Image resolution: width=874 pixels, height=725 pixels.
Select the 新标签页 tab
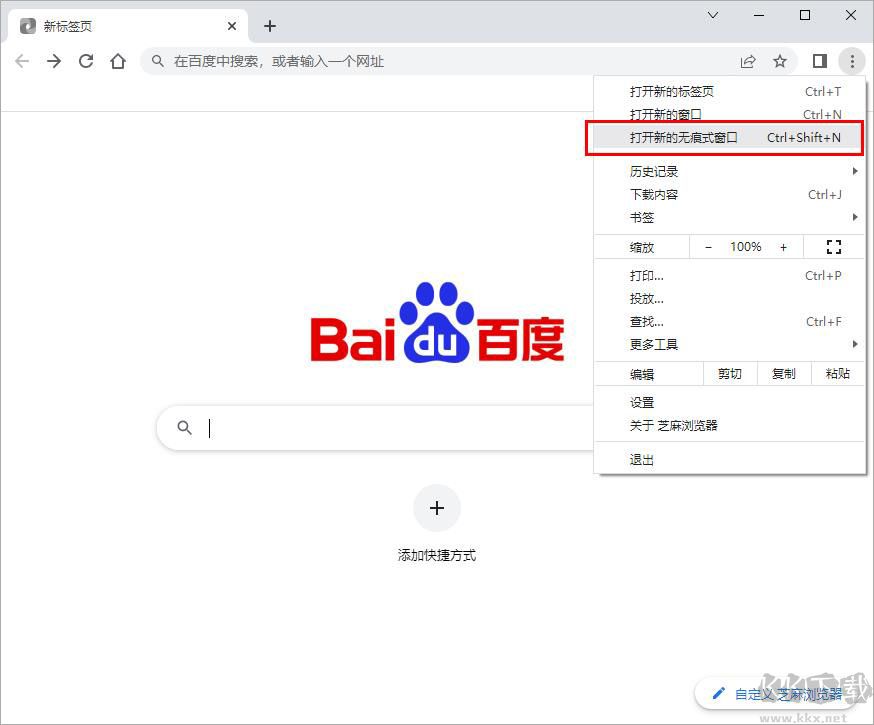click(128, 26)
